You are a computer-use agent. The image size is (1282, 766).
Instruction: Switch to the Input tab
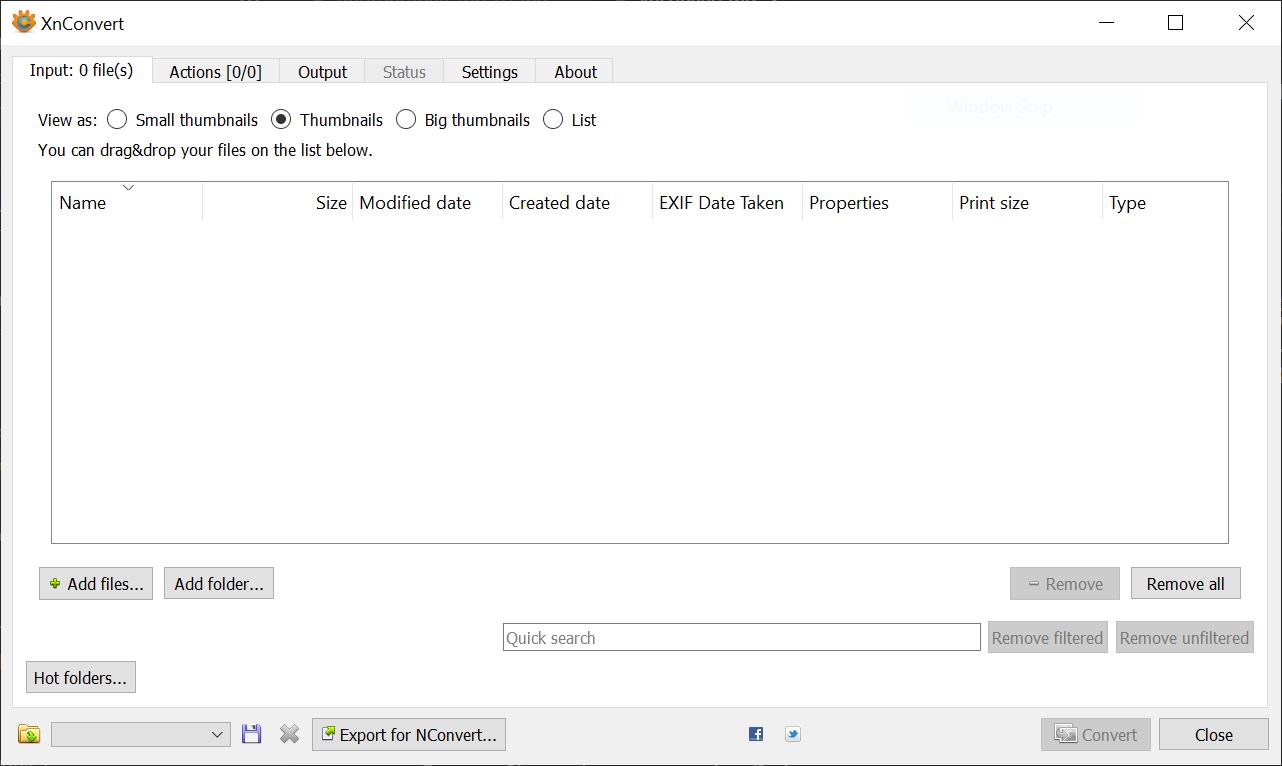coord(82,71)
